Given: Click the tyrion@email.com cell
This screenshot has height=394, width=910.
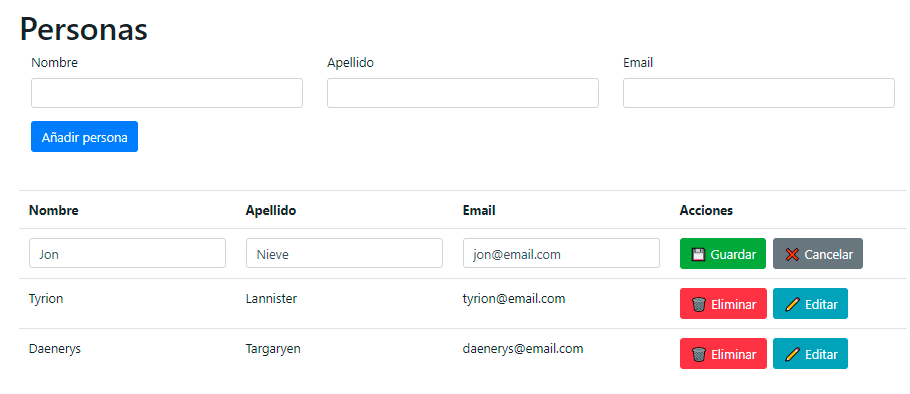Looking at the screenshot, I should (x=514, y=299).
